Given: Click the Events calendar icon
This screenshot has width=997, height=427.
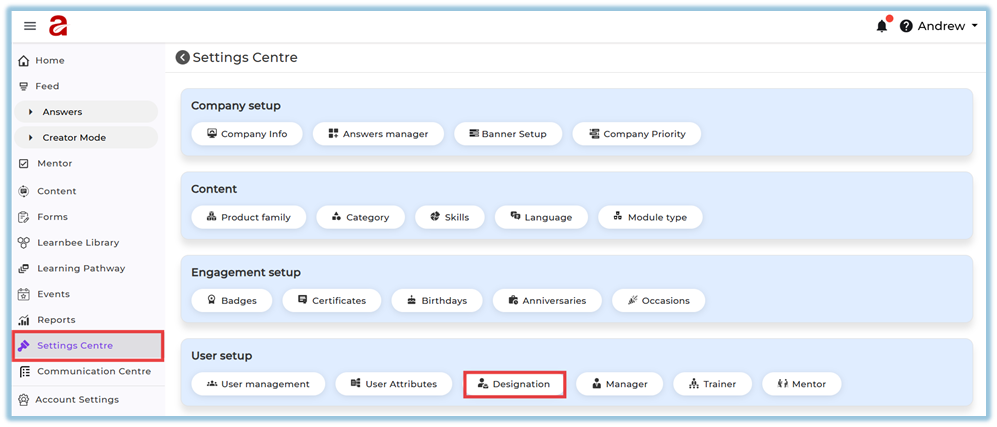Looking at the screenshot, I should pos(24,294).
